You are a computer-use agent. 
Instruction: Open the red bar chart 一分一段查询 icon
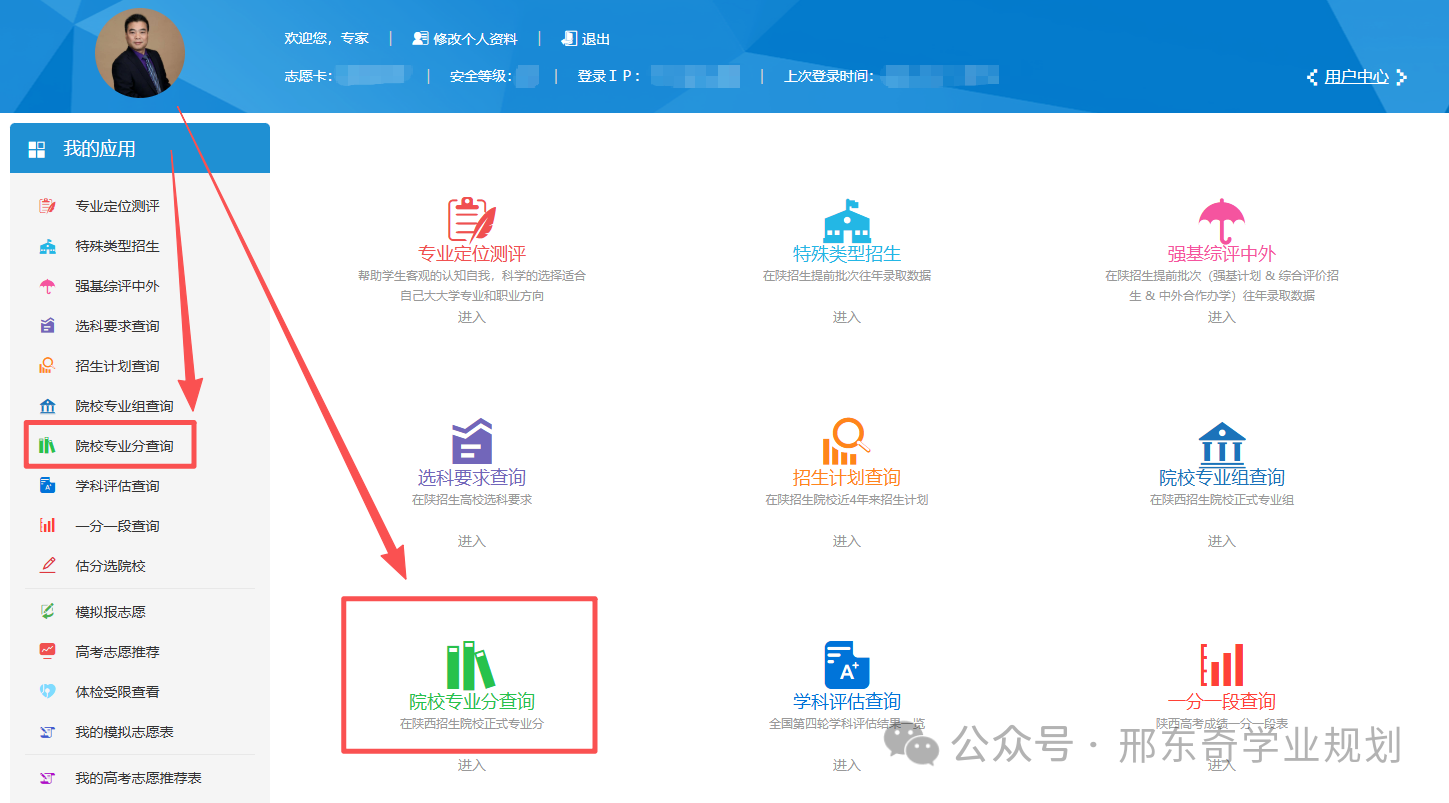1221,665
